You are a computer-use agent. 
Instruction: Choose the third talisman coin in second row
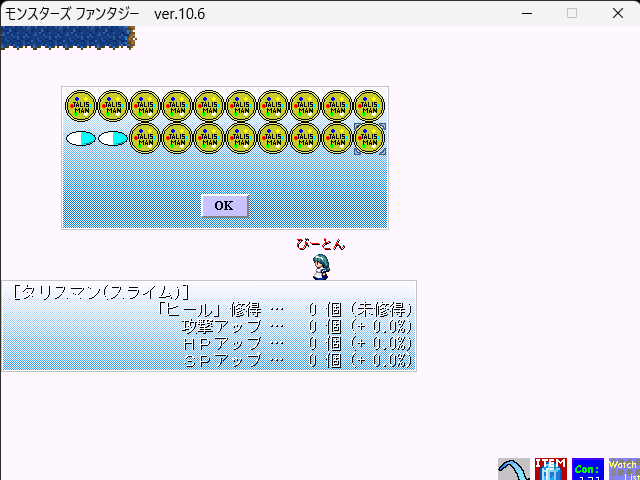(209, 138)
